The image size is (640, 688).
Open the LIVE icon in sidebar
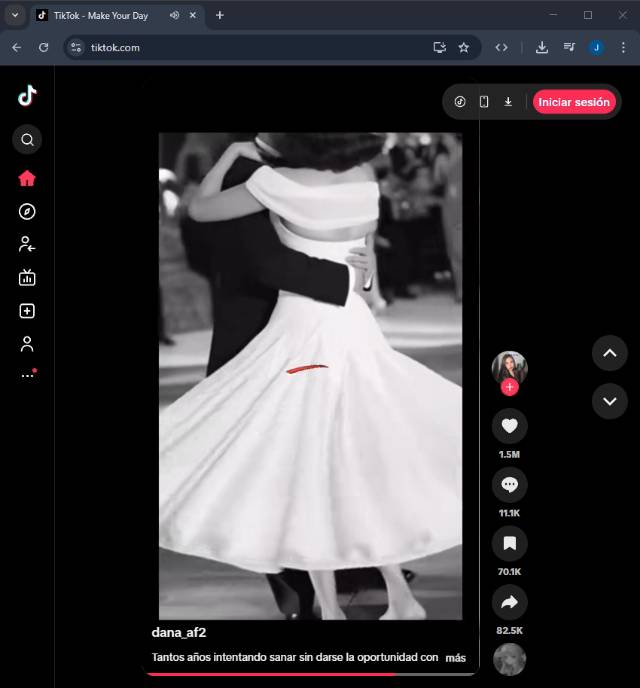(x=27, y=278)
